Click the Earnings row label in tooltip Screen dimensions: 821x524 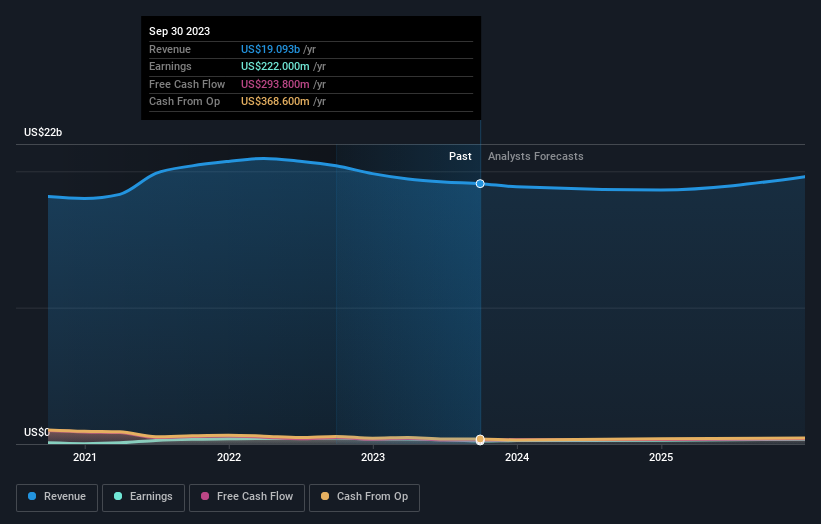tap(170, 66)
